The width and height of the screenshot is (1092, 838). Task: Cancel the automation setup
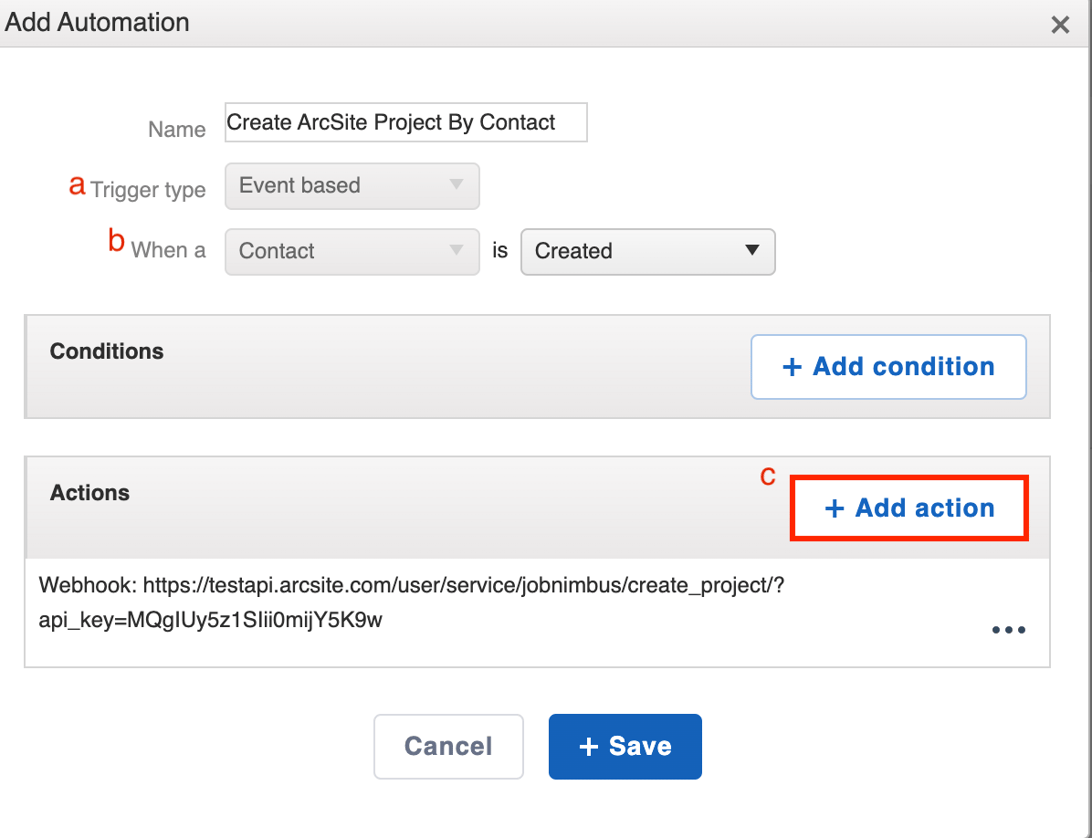(x=448, y=746)
